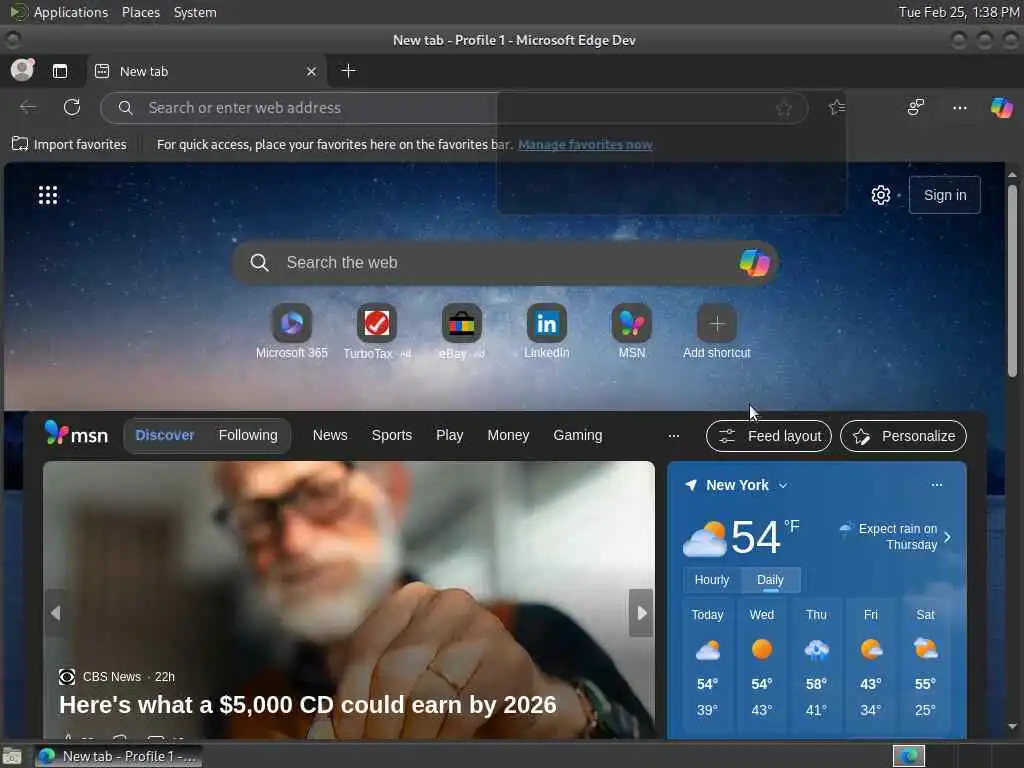Screen dimensions: 1024x768
Task: Open the News category
Action: tap(330, 435)
